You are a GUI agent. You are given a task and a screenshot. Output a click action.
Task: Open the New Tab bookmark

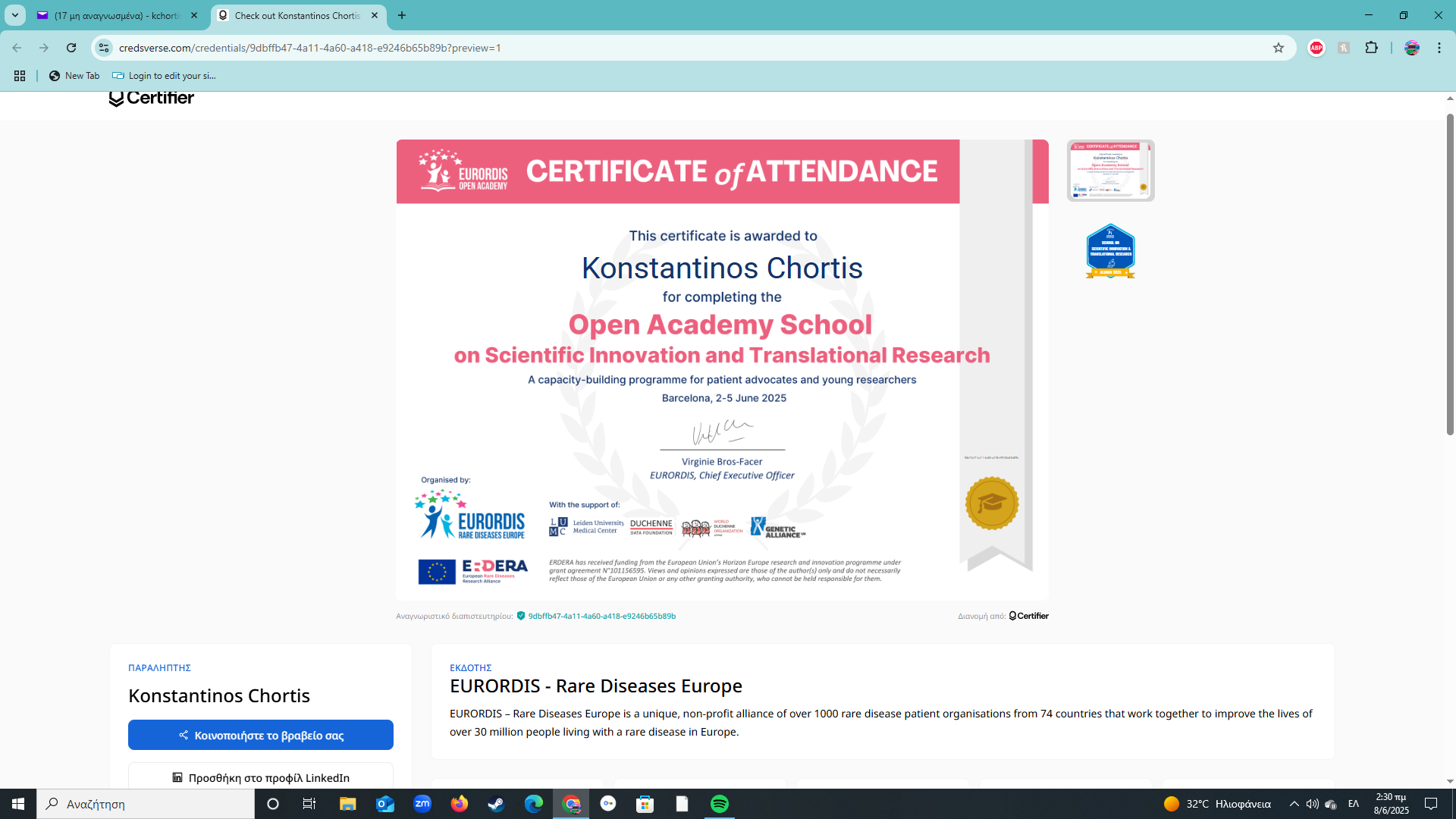pos(74,76)
